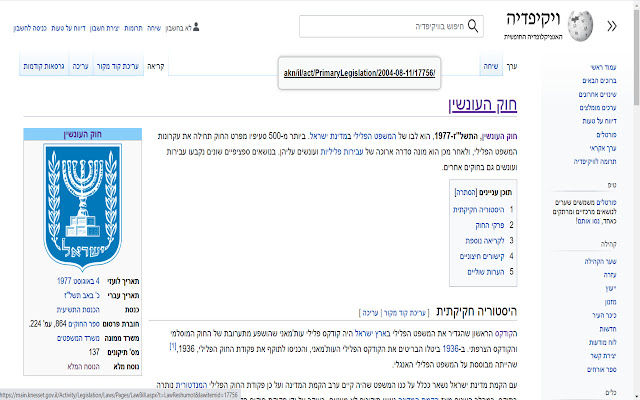
Task: Open the 4 באוגוסט 1977 date link in the infobox
Action: tap(78, 281)
